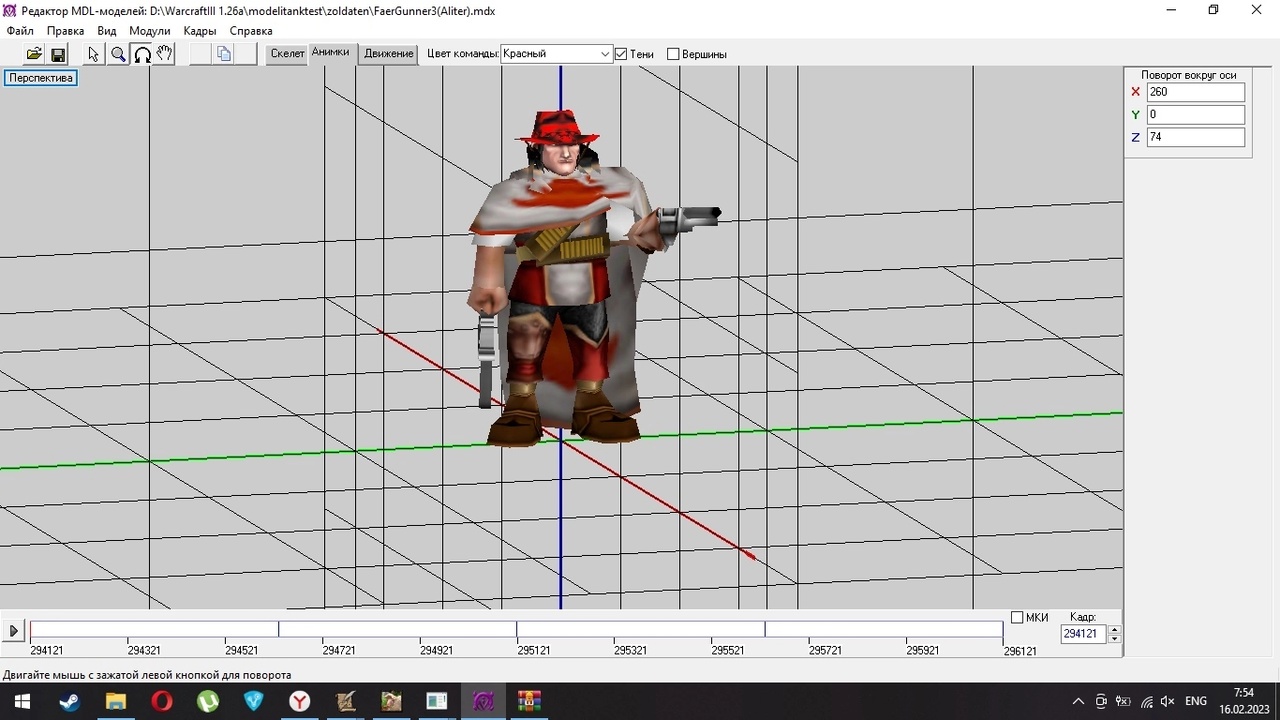Choose the rotate view tool
Screen dimensions: 1280x720
click(x=142, y=54)
